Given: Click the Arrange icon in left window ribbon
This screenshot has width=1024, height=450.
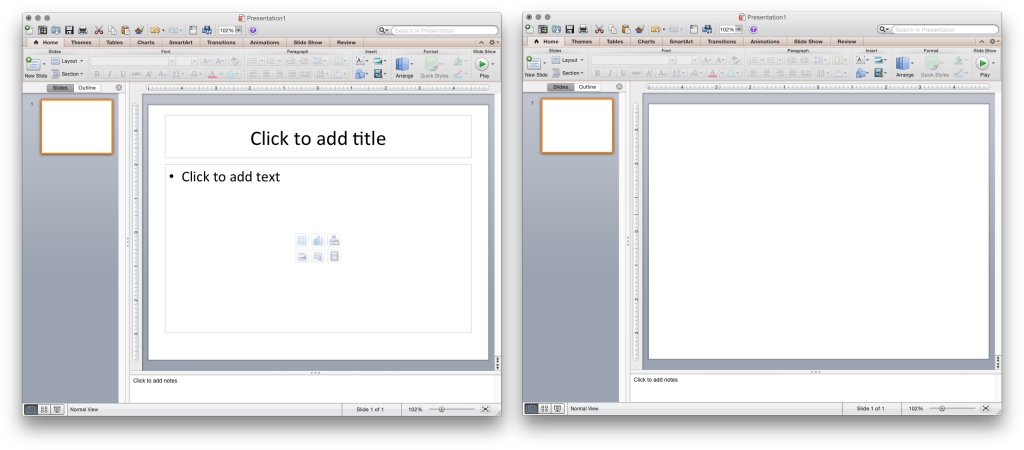Looking at the screenshot, I should tap(403, 64).
